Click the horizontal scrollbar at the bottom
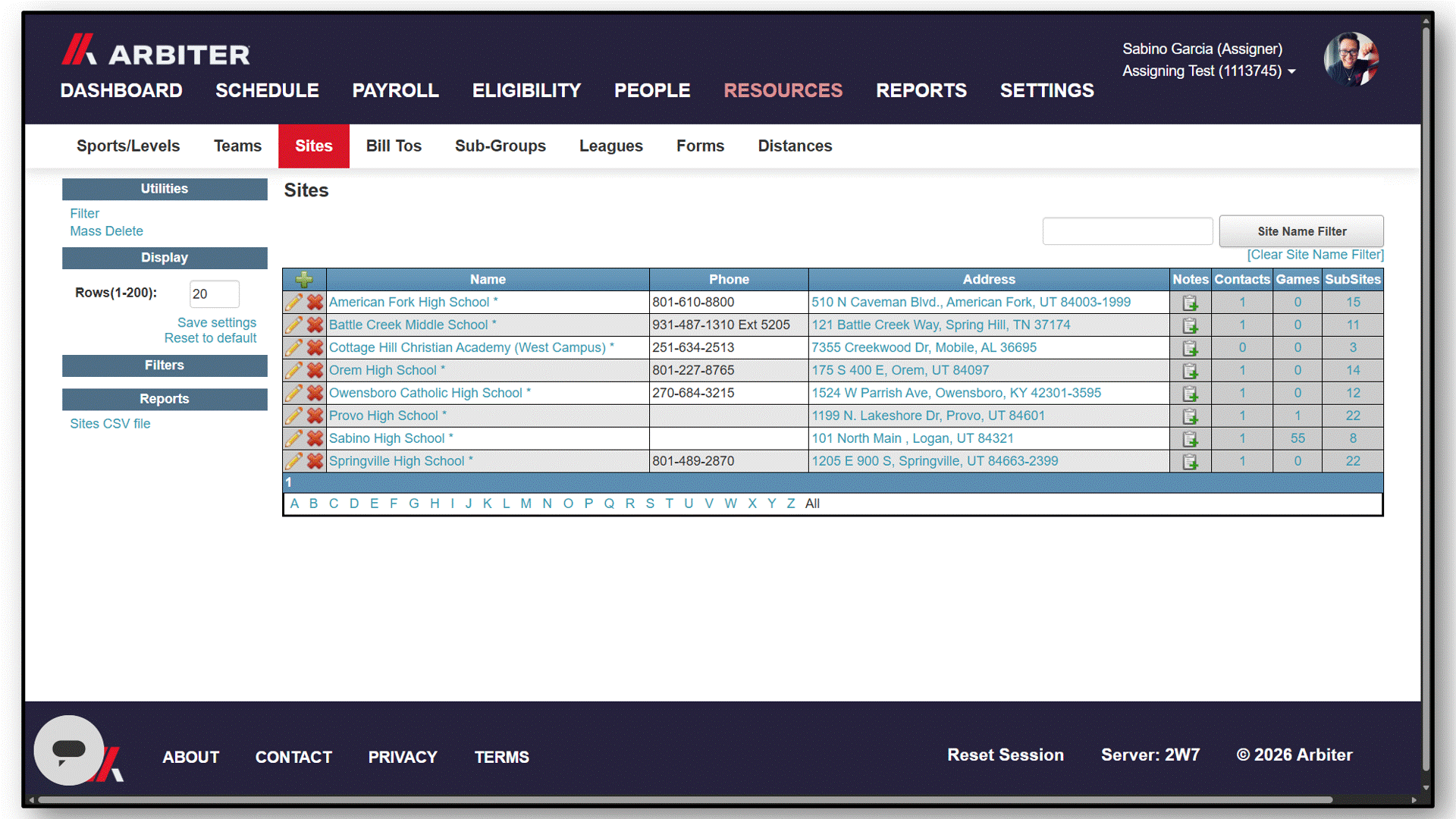Screen dimensions: 1456x819 pyautogui.click(x=686, y=799)
